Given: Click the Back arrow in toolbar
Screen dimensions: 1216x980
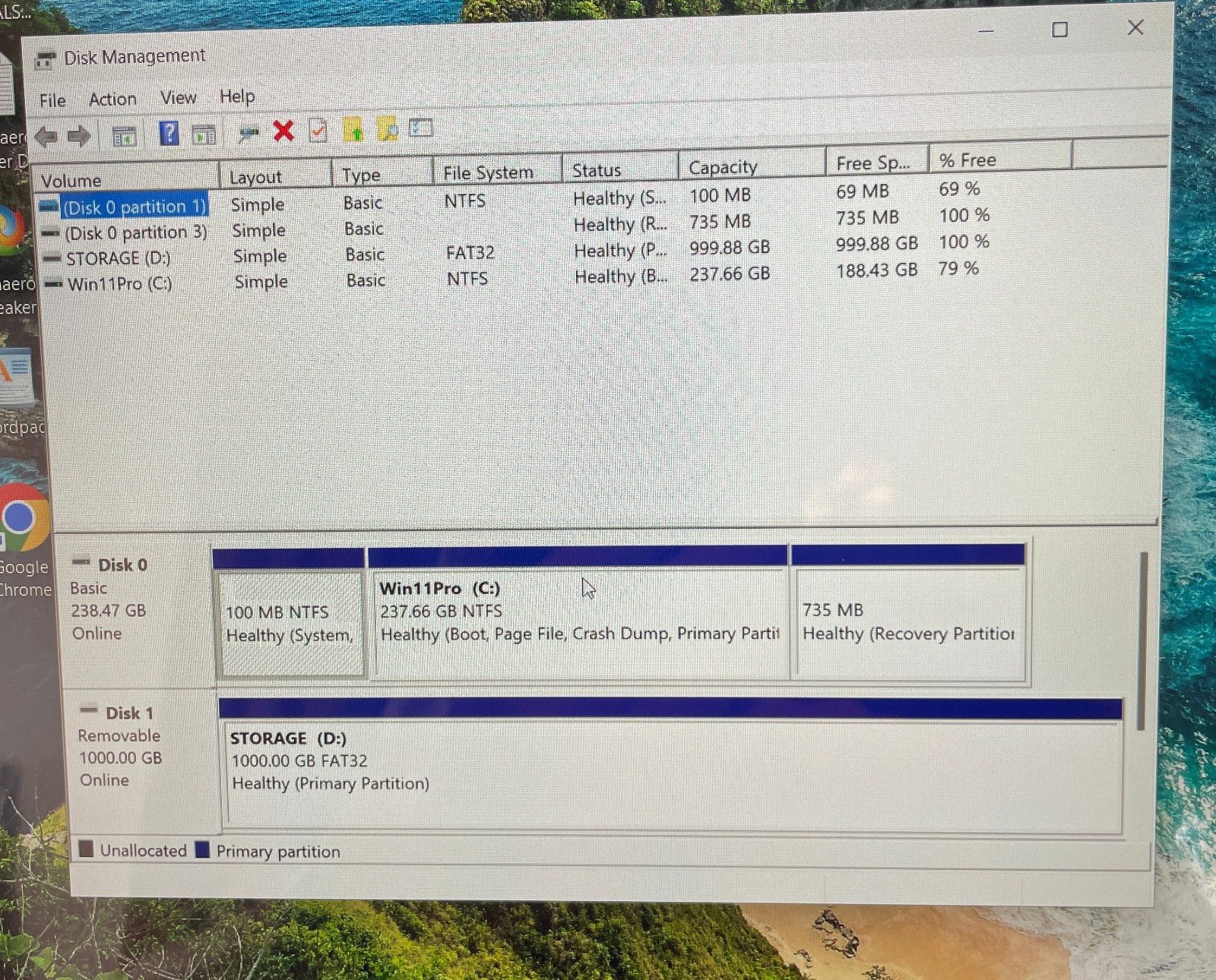Looking at the screenshot, I should pyautogui.click(x=46, y=137).
